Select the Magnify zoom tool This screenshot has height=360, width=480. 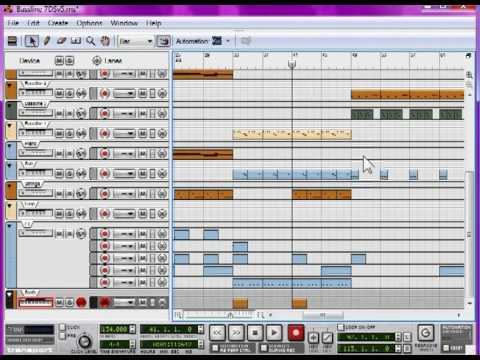point(90,41)
